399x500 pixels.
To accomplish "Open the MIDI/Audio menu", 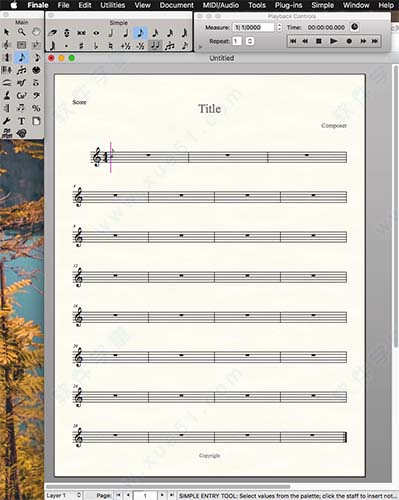I will pos(221,5).
